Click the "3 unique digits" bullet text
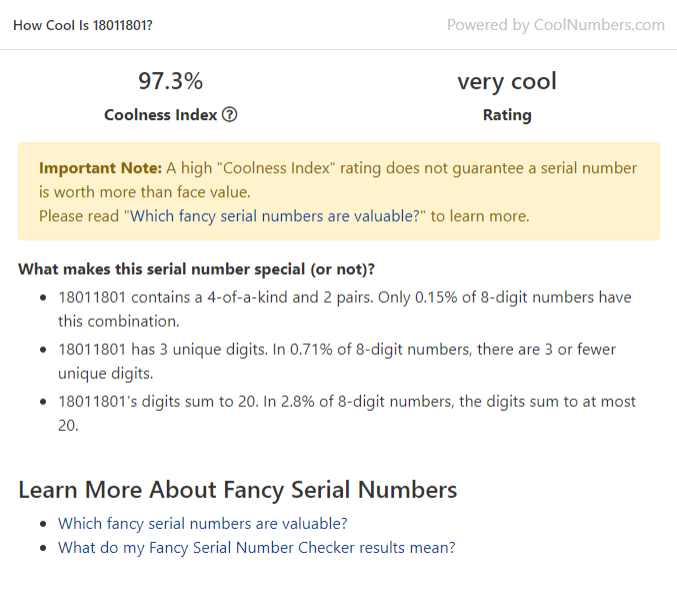The image size is (677, 593). [337, 362]
